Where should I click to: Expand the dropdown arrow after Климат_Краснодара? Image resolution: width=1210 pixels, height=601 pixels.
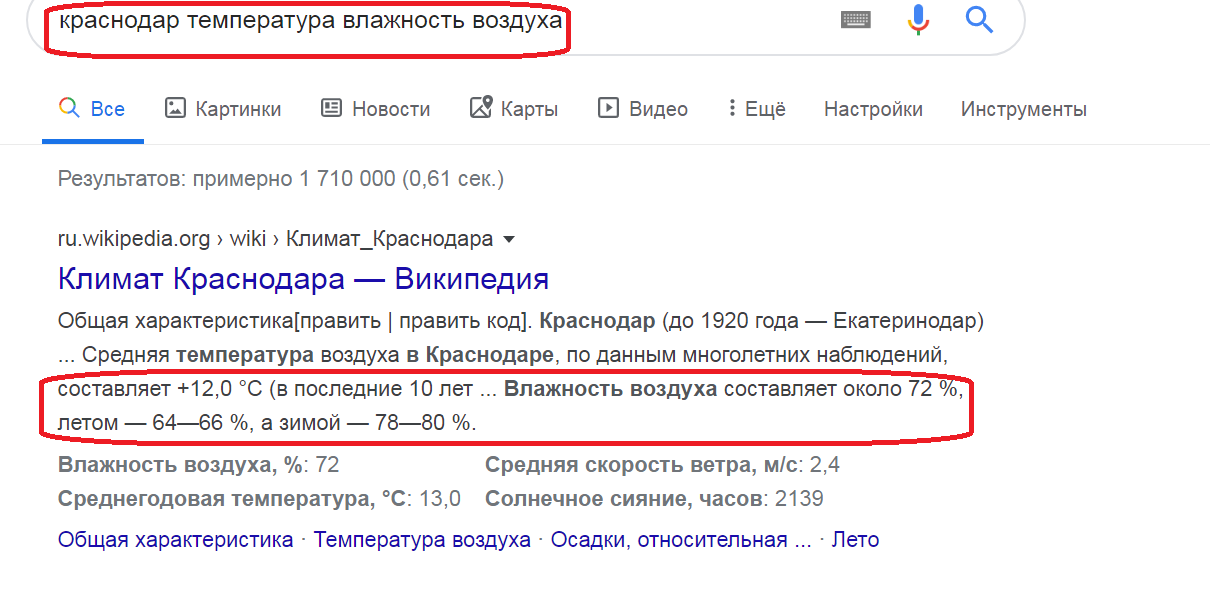click(x=509, y=240)
